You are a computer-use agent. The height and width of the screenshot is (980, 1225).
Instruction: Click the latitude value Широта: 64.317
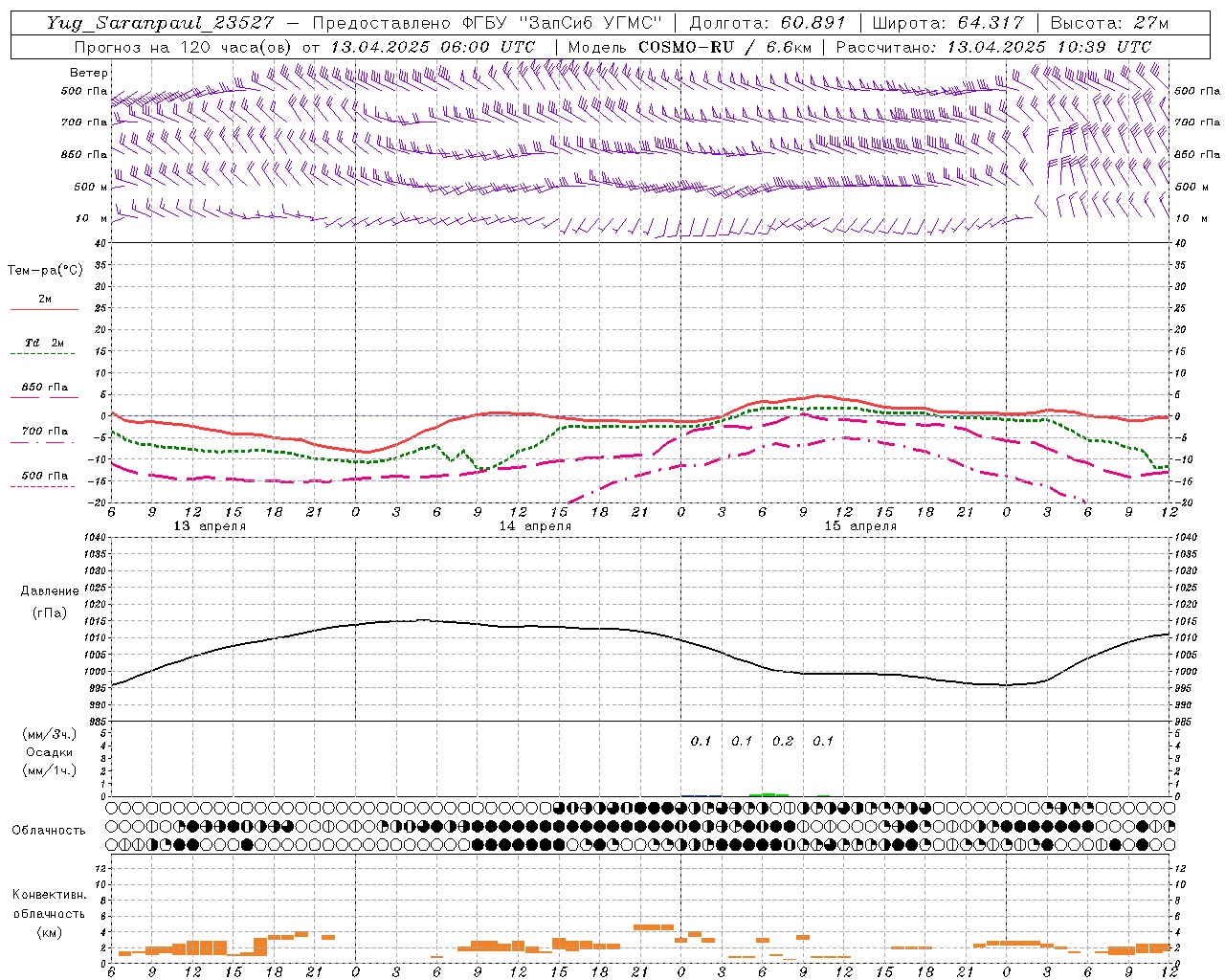pos(948,23)
